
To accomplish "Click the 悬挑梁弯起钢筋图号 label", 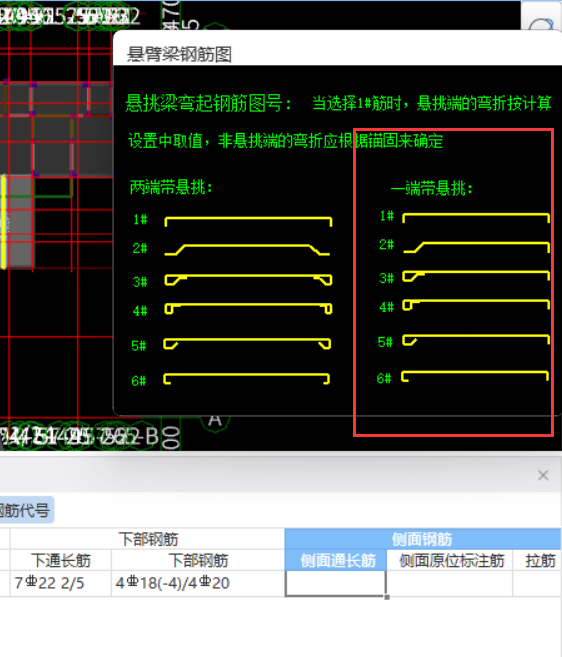I will (208, 103).
